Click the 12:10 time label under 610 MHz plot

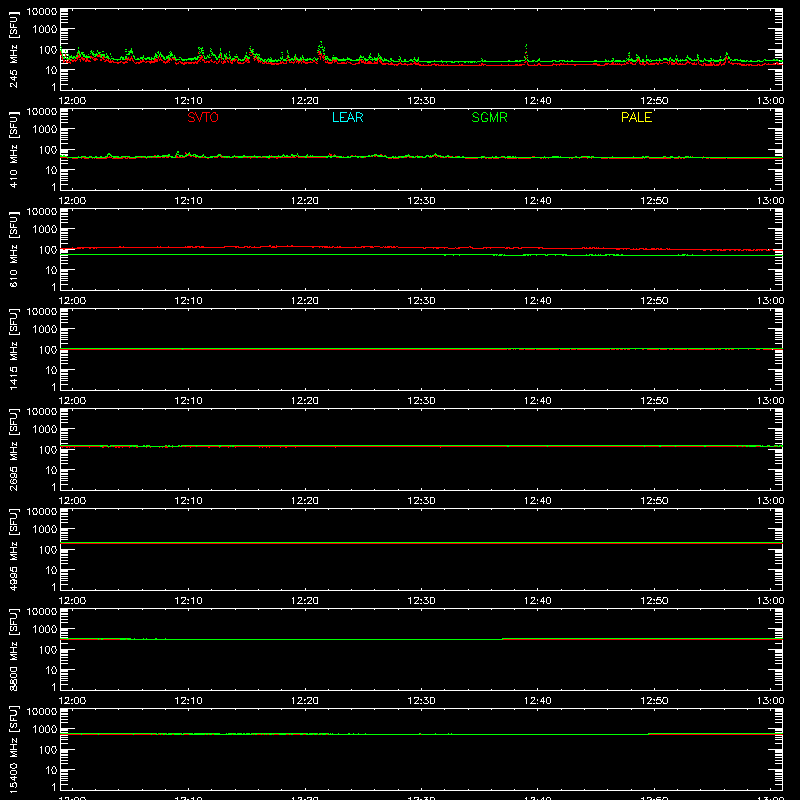pos(188,301)
